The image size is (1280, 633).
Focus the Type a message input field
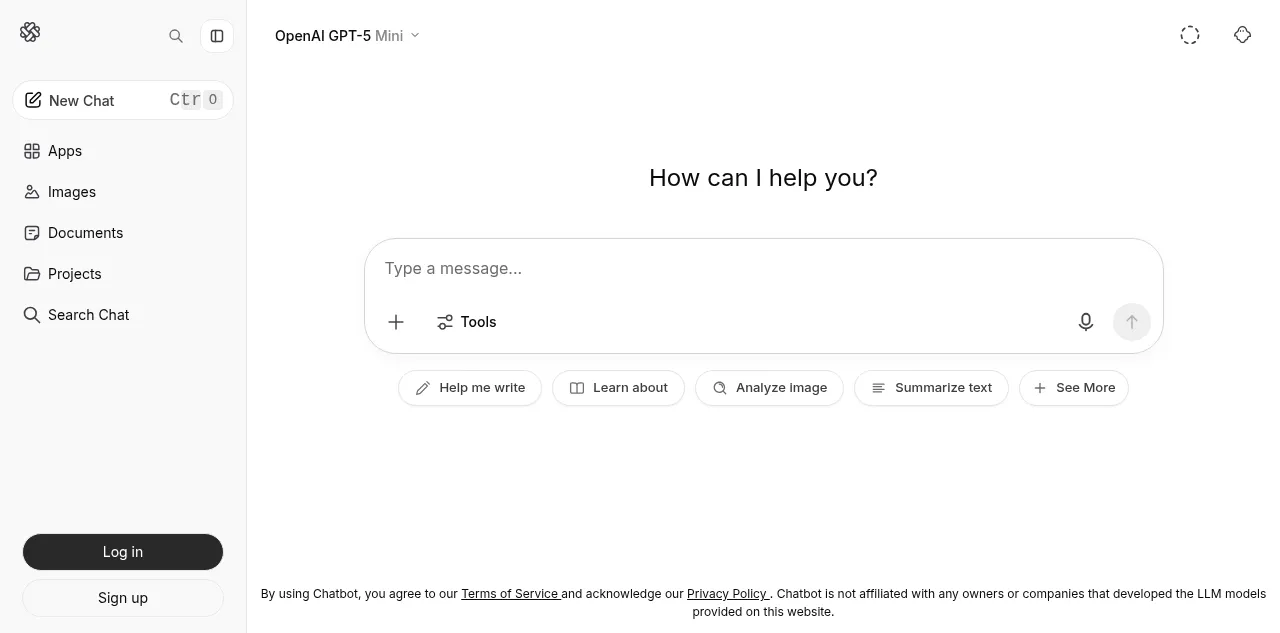764,268
